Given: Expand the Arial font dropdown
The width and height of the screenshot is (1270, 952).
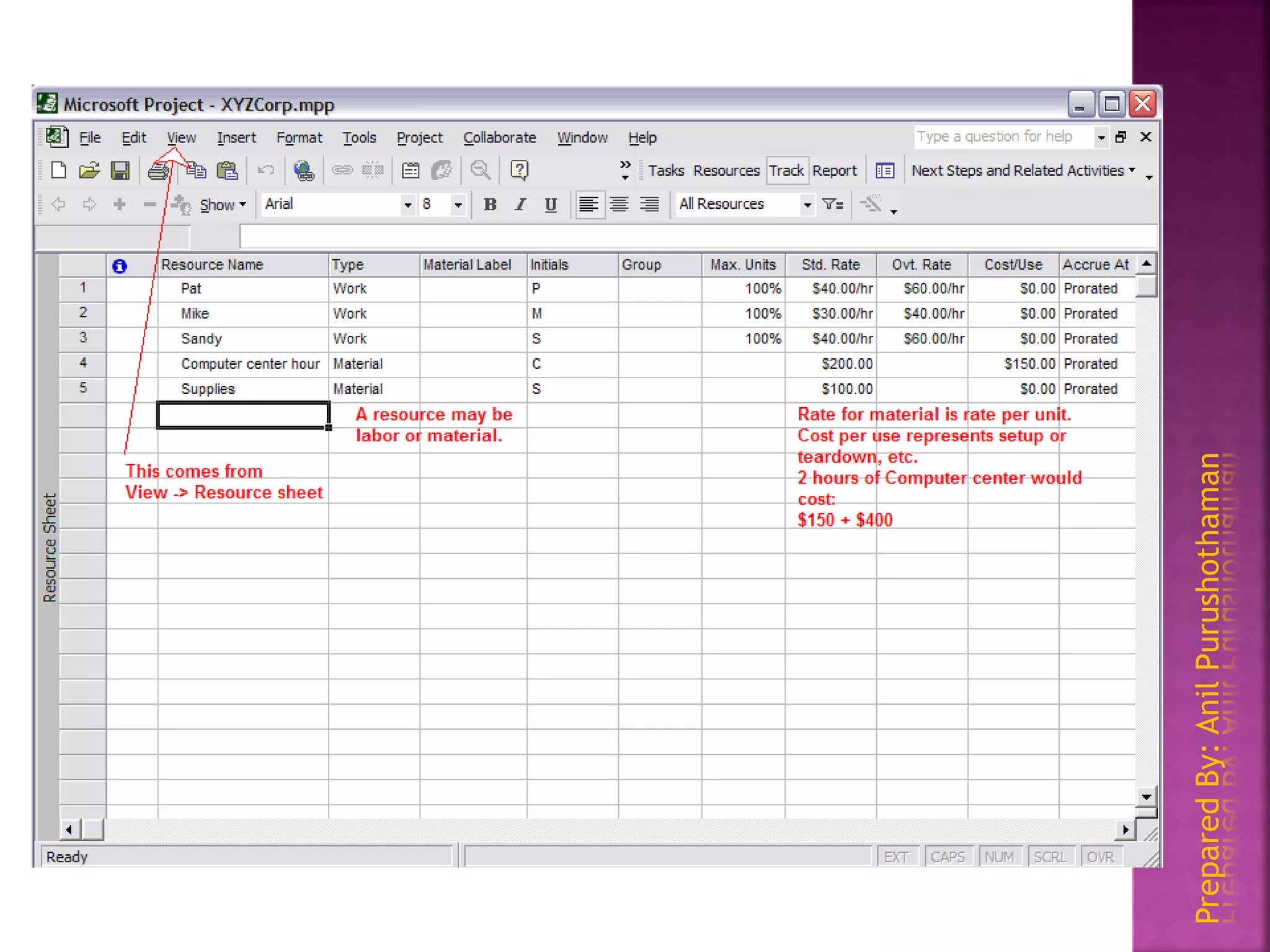Looking at the screenshot, I should click(407, 205).
